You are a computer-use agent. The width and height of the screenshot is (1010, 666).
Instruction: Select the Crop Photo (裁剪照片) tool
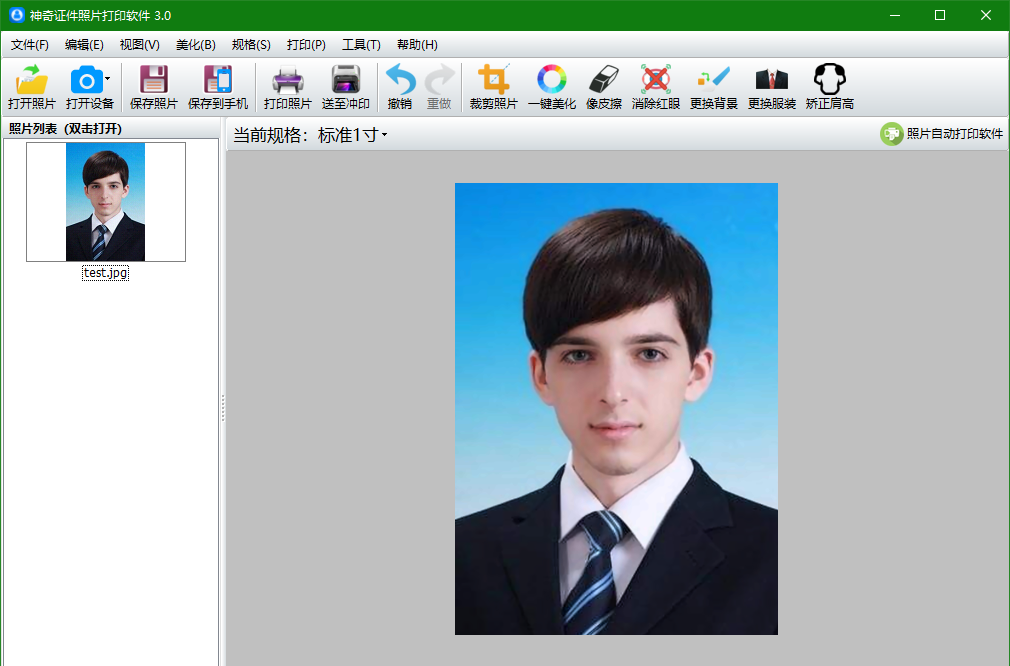[493, 80]
